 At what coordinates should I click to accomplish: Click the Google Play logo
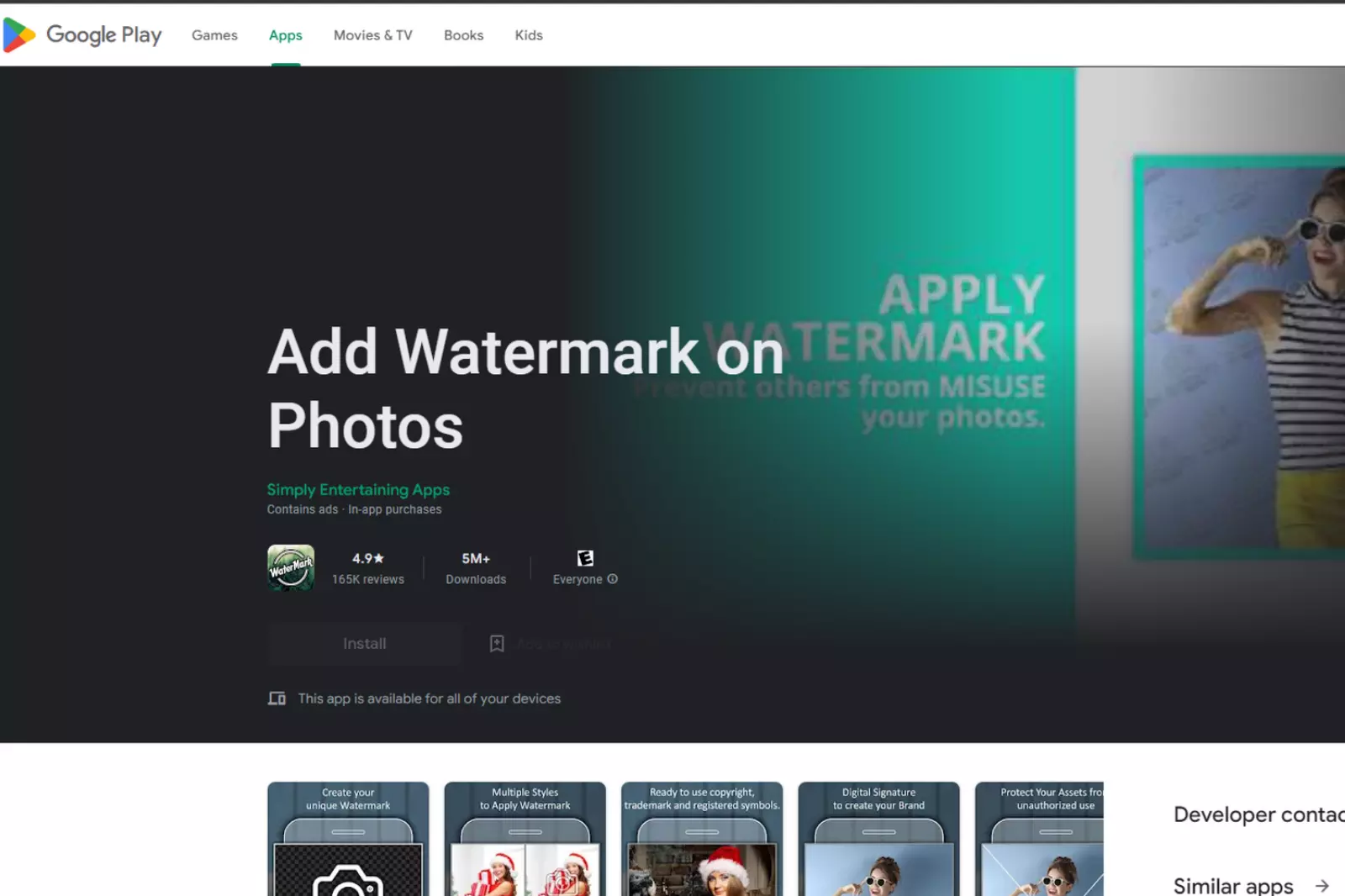click(x=82, y=34)
